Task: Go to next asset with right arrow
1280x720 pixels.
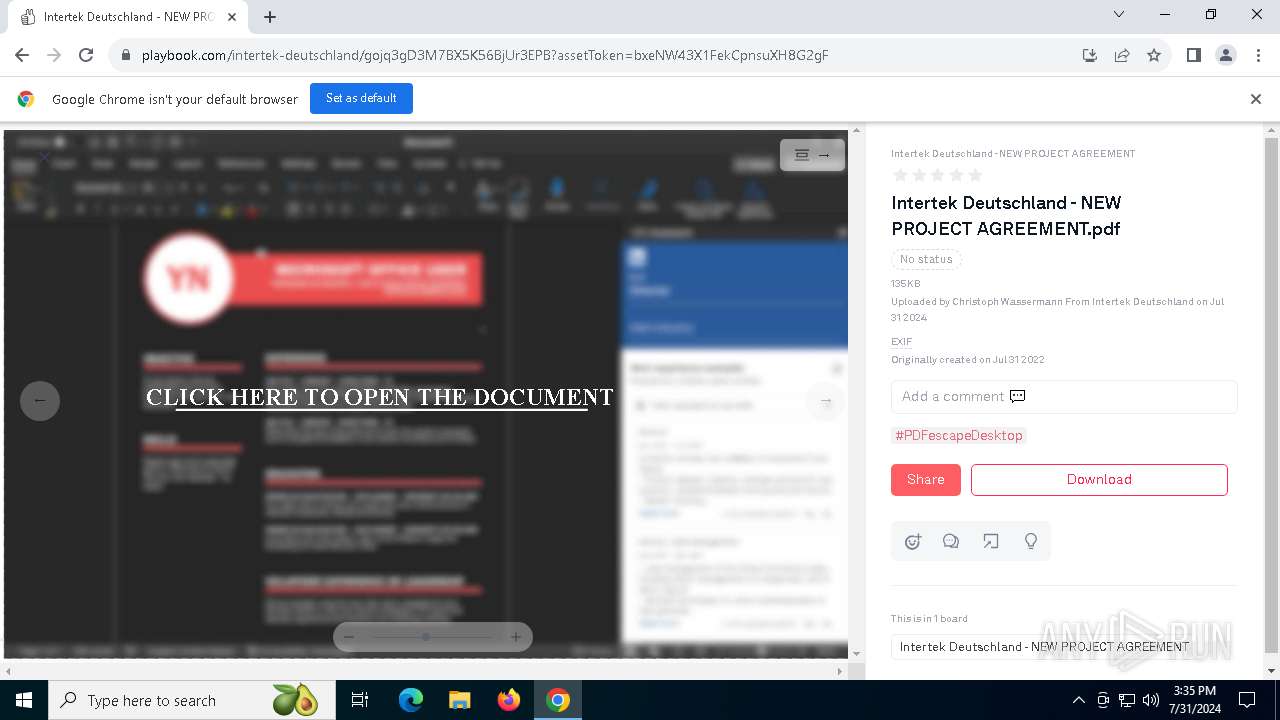Action: 826,401
